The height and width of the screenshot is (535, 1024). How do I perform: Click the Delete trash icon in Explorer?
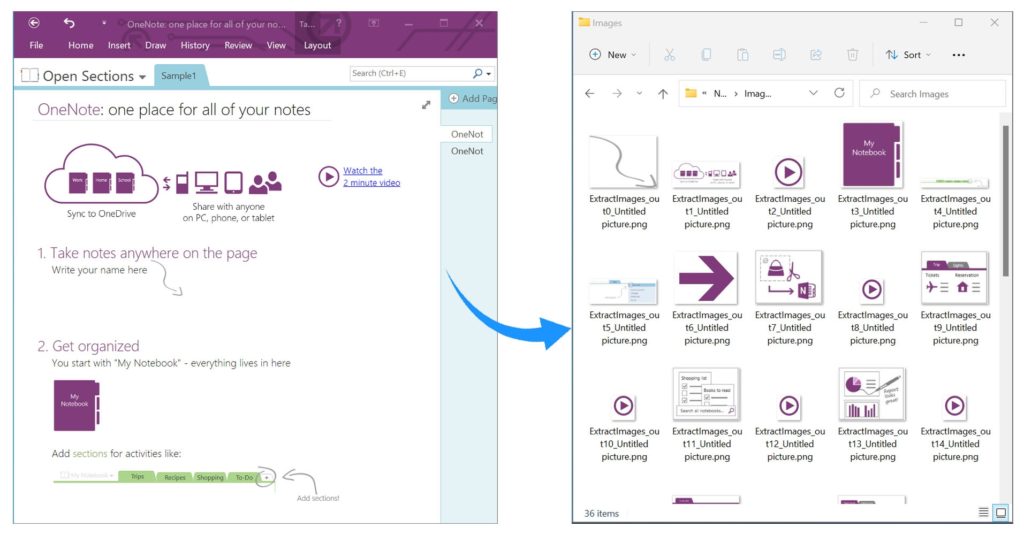(852, 55)
